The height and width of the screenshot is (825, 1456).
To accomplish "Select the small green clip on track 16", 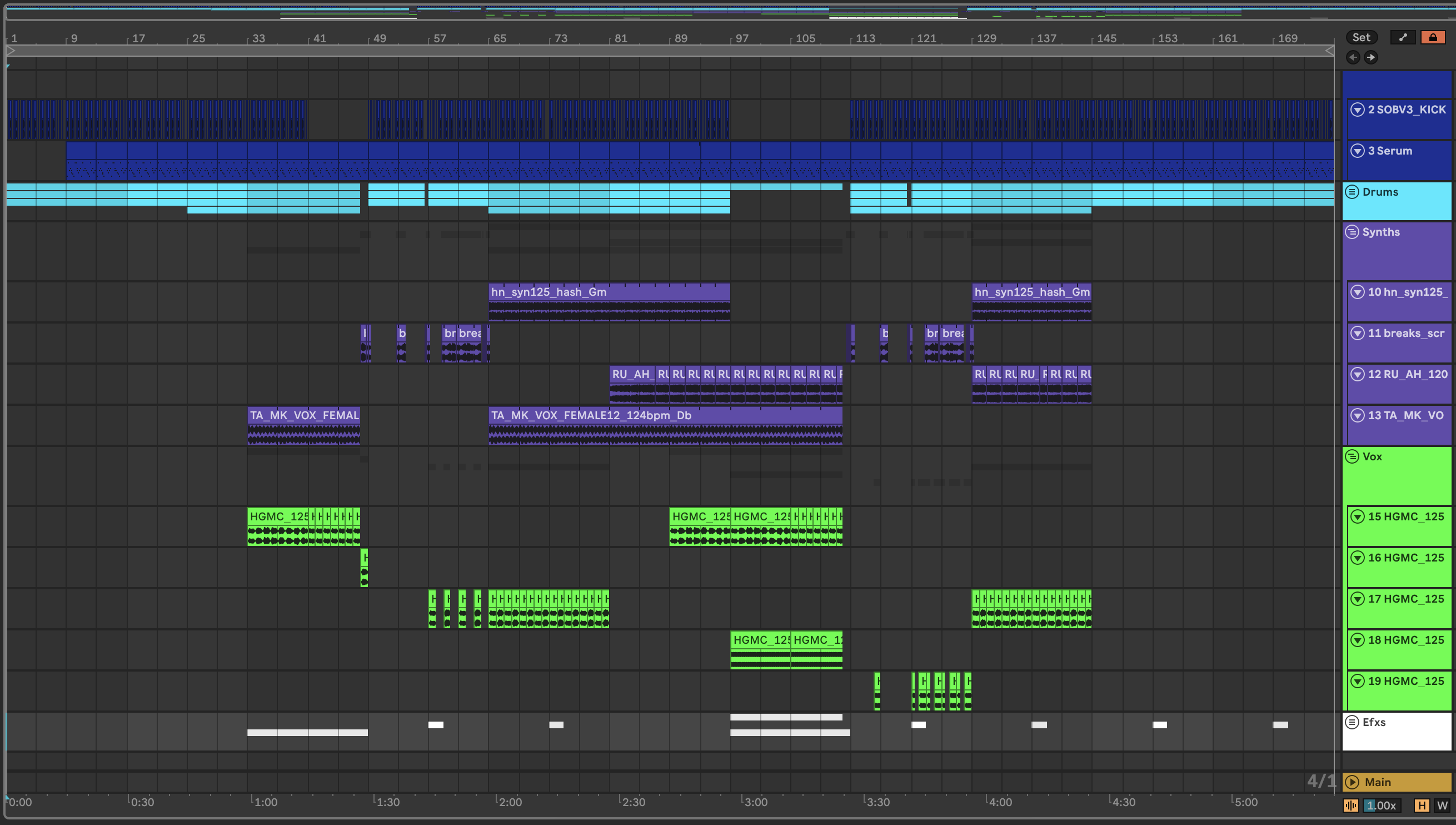I will [364, 568].
